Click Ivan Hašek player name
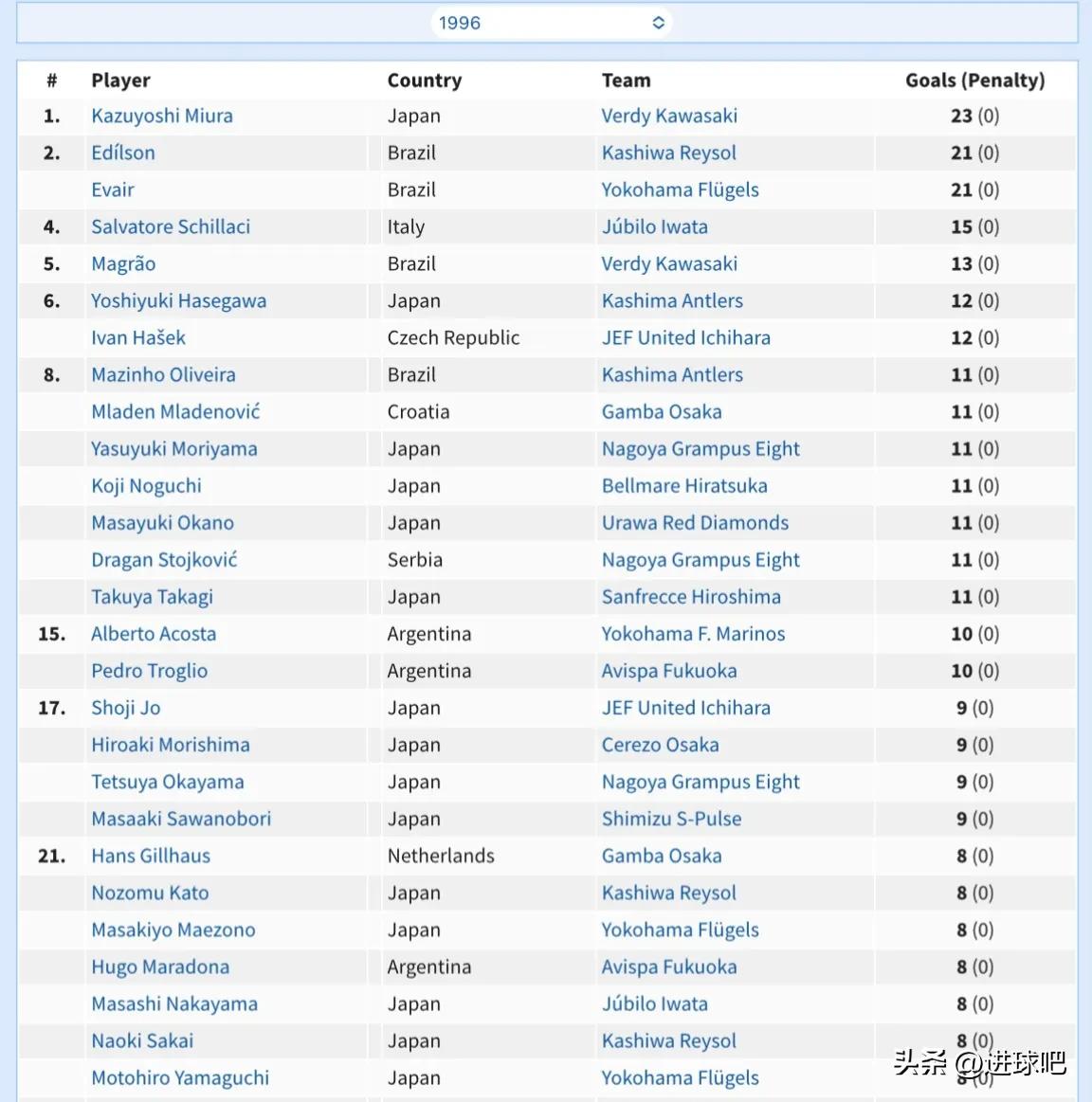This screenshot has height=1102, width=1092. 138,337
